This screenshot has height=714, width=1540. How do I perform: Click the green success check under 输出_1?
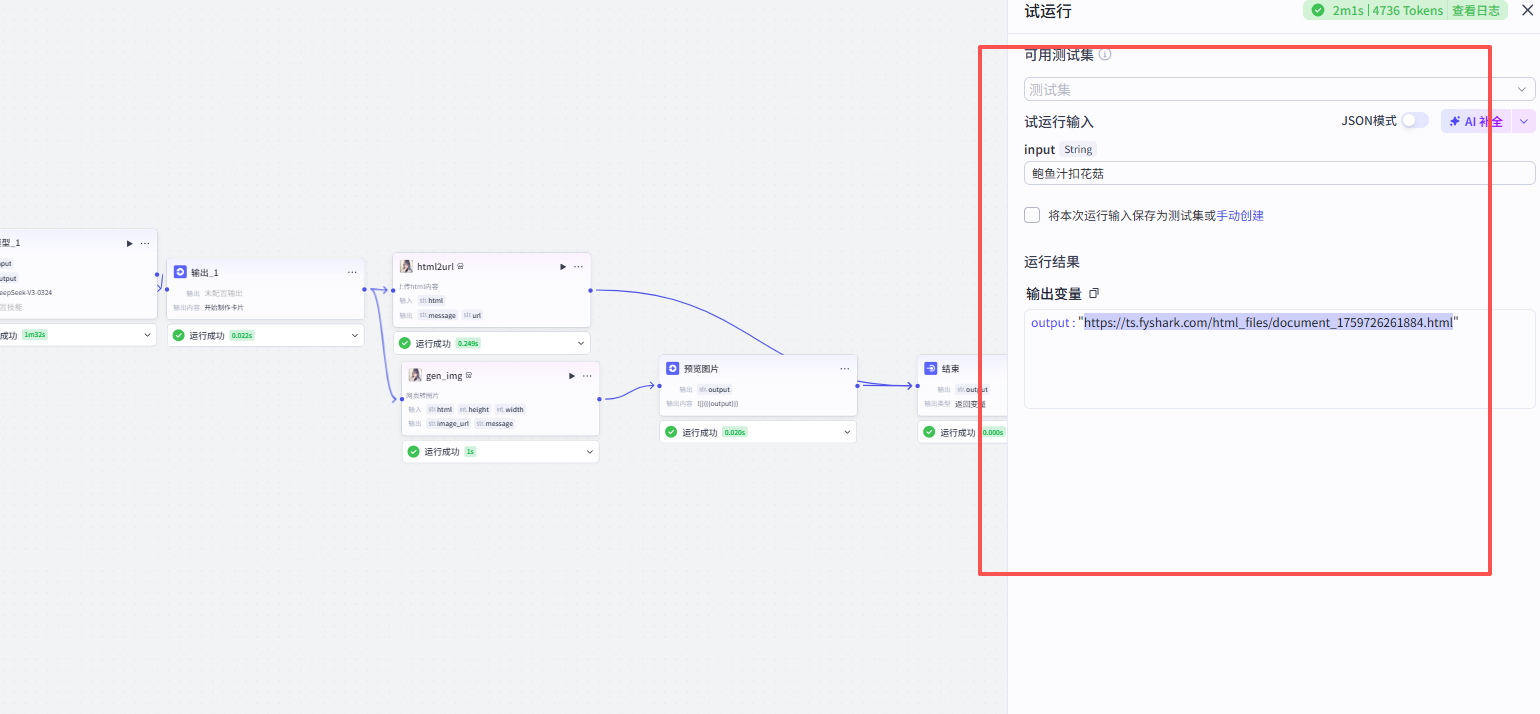178,336
